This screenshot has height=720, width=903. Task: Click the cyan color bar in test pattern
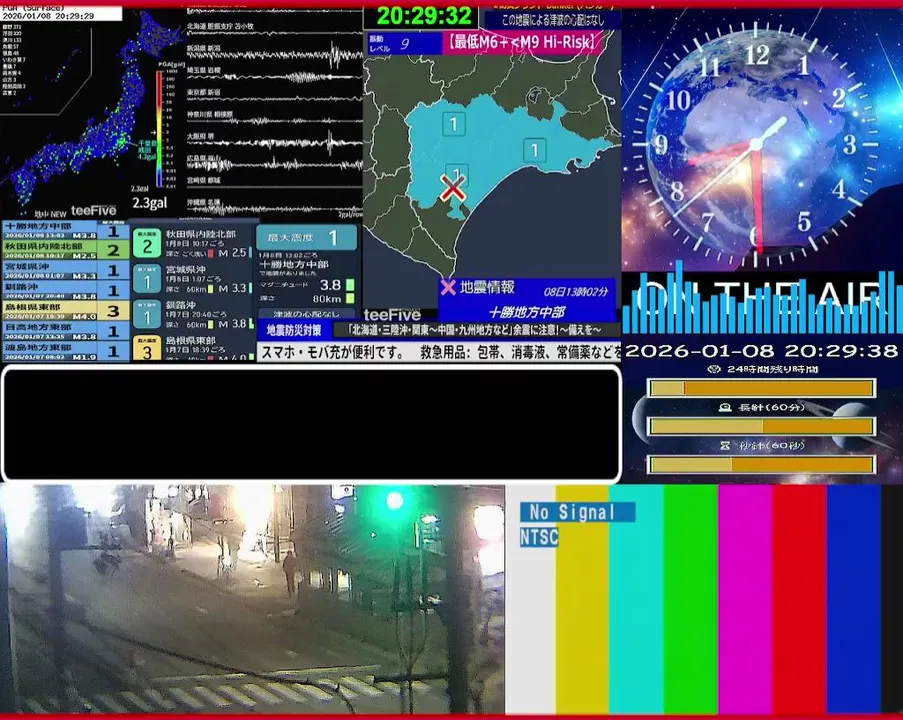click(636, 599)
